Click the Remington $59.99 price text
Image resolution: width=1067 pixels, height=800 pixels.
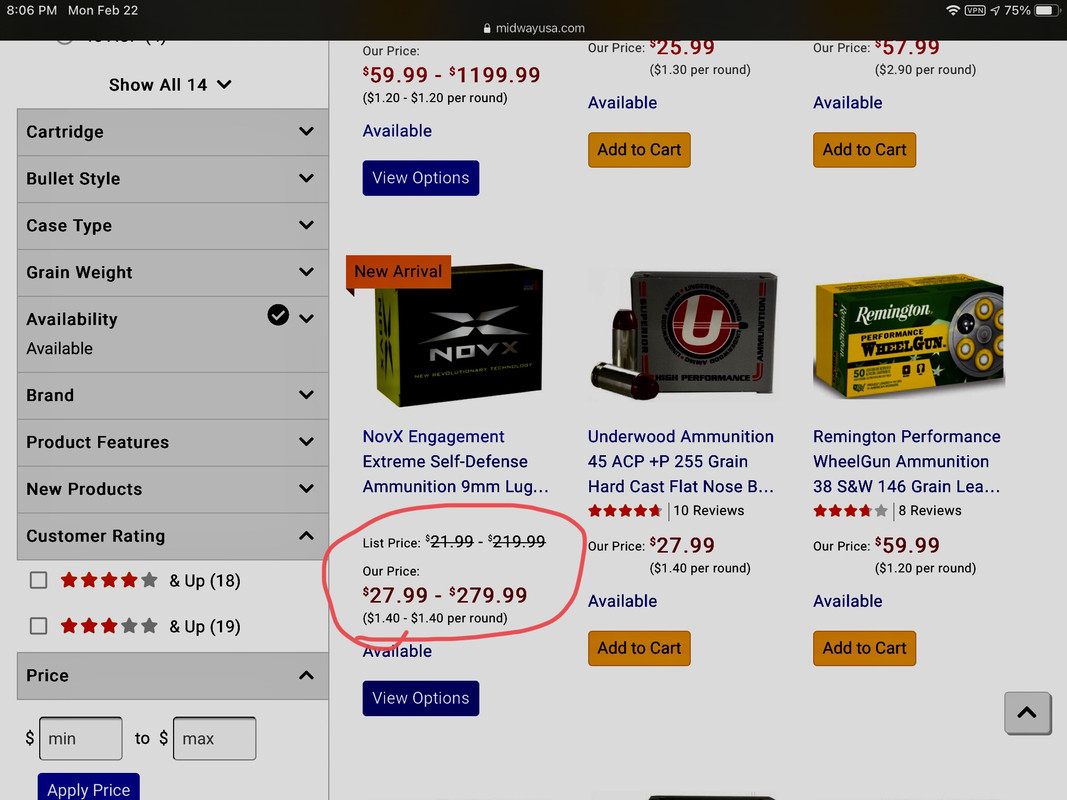click(907, 545)
